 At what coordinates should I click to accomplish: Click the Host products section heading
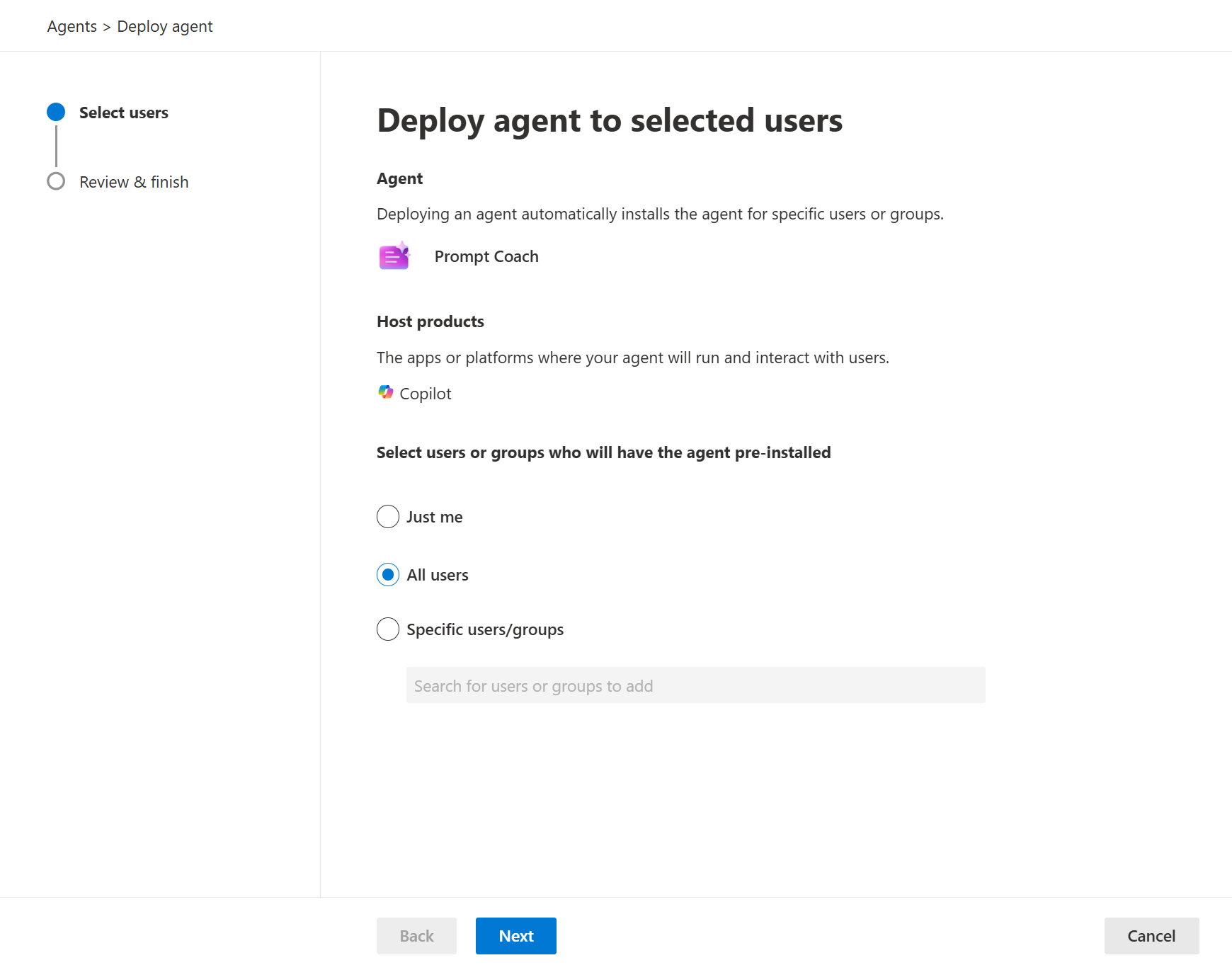tap(430, 321)
